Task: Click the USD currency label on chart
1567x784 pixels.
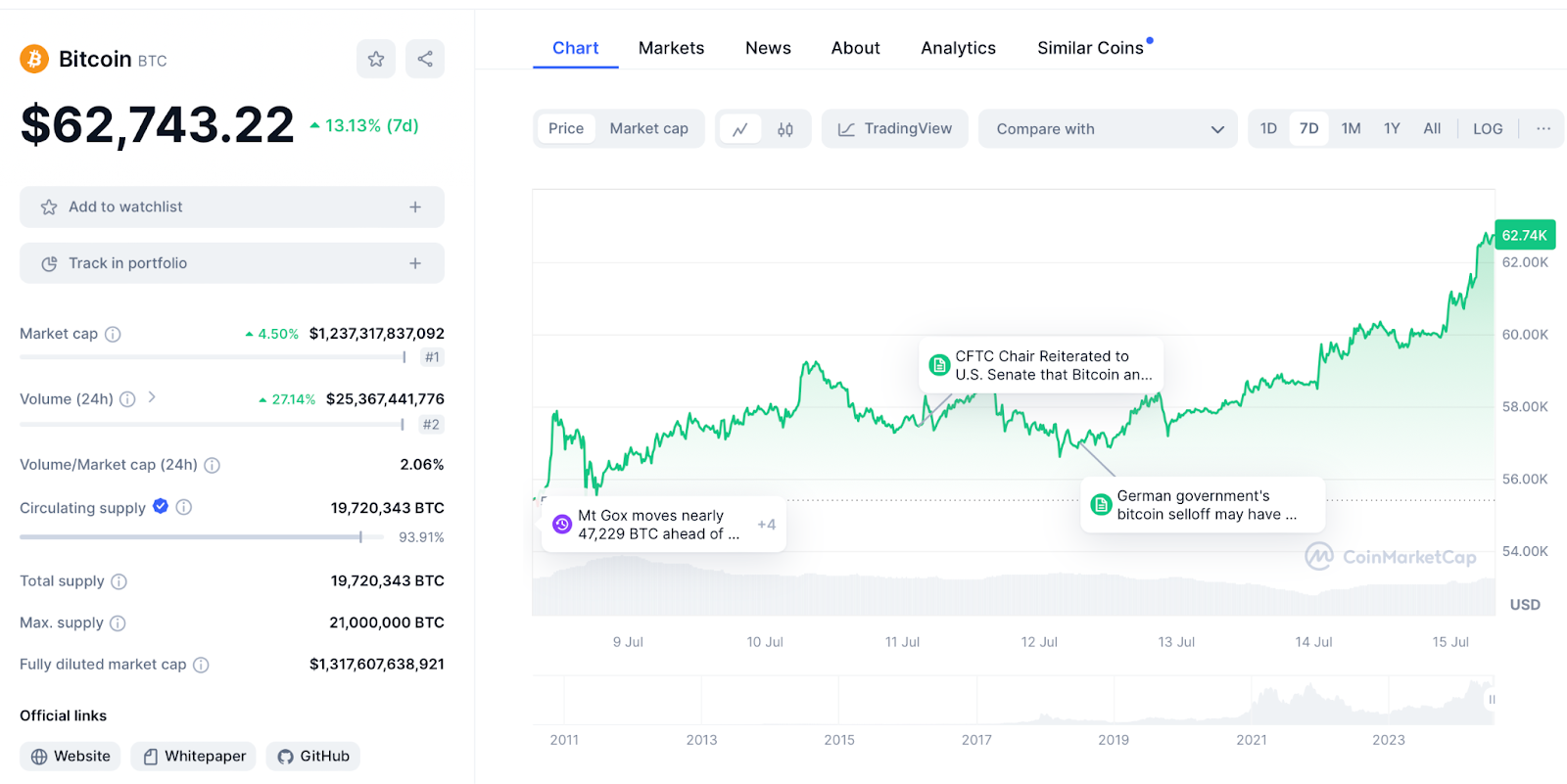Action: pyautogui.click(x=1525, y=605)
